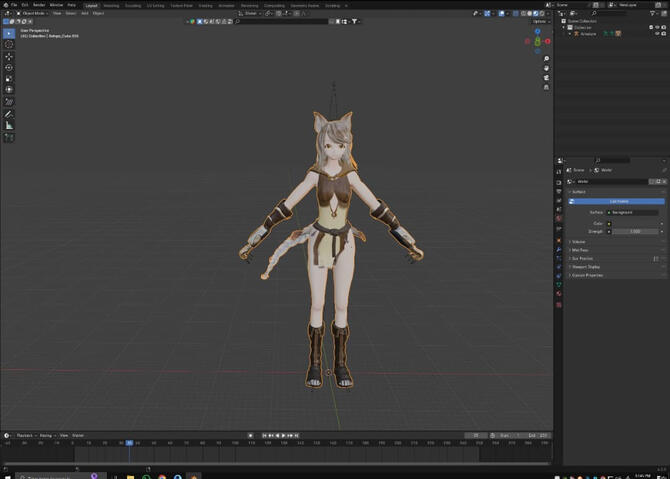Click the viewport zoom magnifier icon

coord(547,59)
